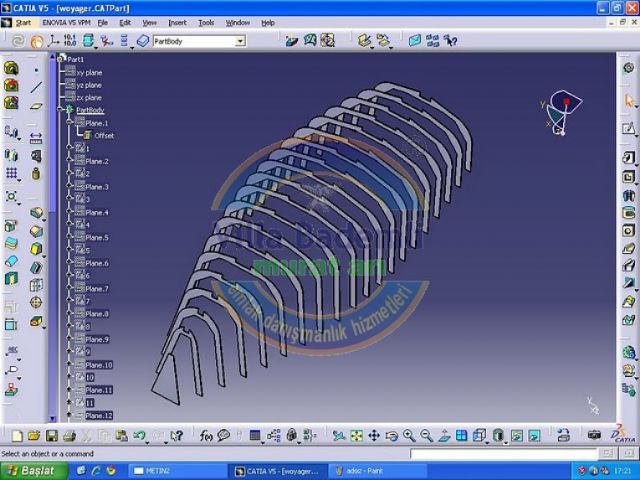Viewport: 640px width, 480px height.
Task: Click the tree scrollbar down arrow
Action: pyautogui.click(x=52, y=419)
